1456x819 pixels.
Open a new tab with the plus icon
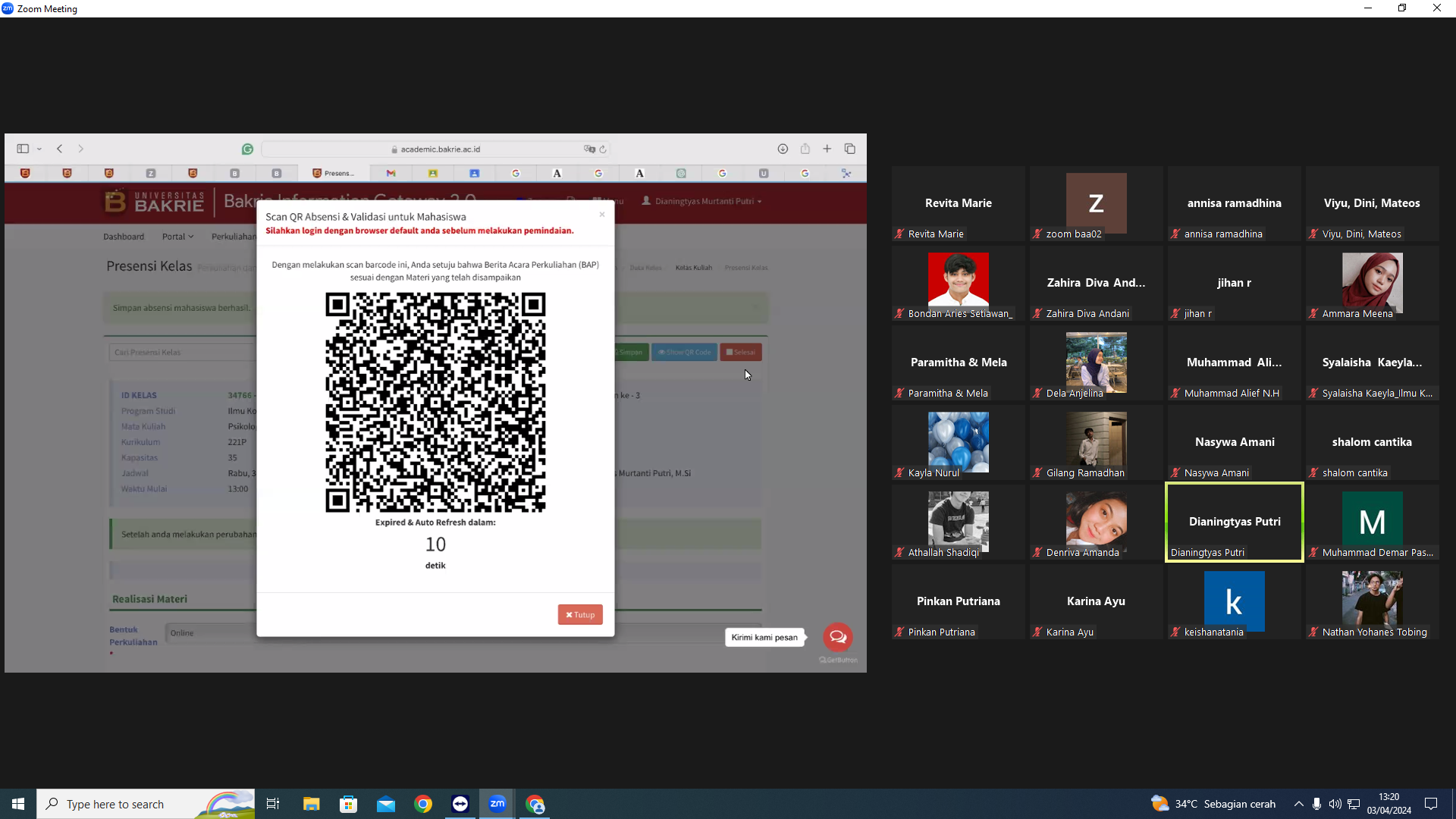(827, 149)
